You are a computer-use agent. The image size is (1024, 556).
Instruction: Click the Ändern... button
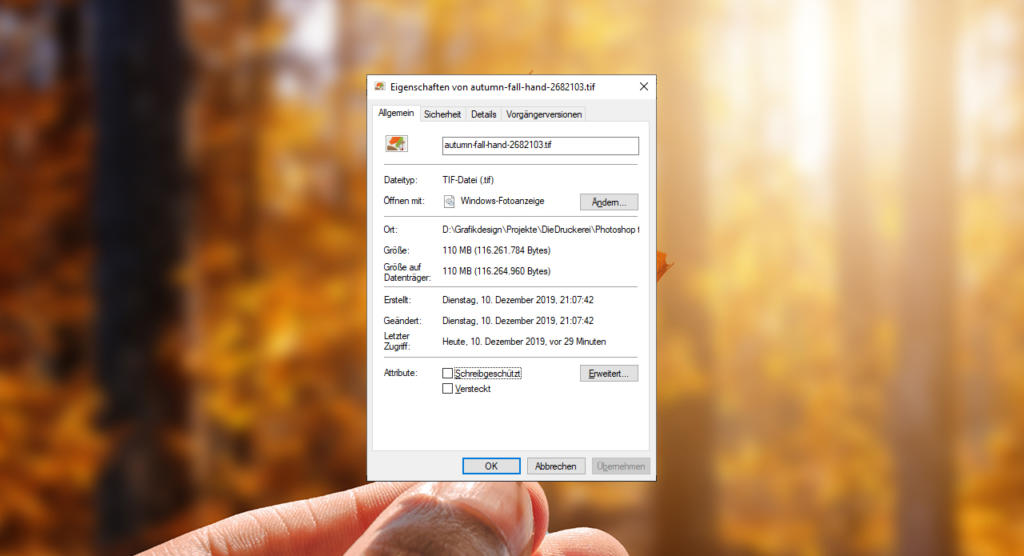609,202
